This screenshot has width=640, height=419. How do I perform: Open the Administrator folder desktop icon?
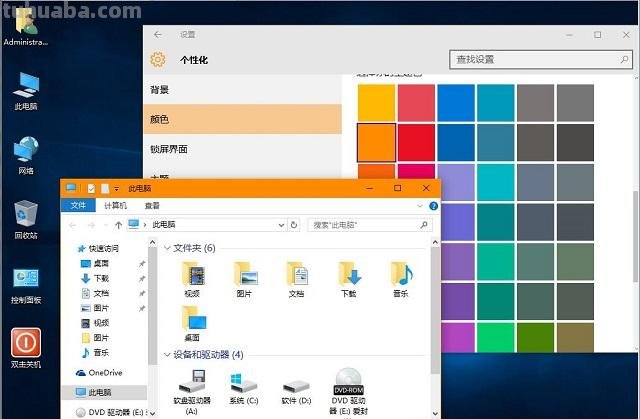point(25,27)
